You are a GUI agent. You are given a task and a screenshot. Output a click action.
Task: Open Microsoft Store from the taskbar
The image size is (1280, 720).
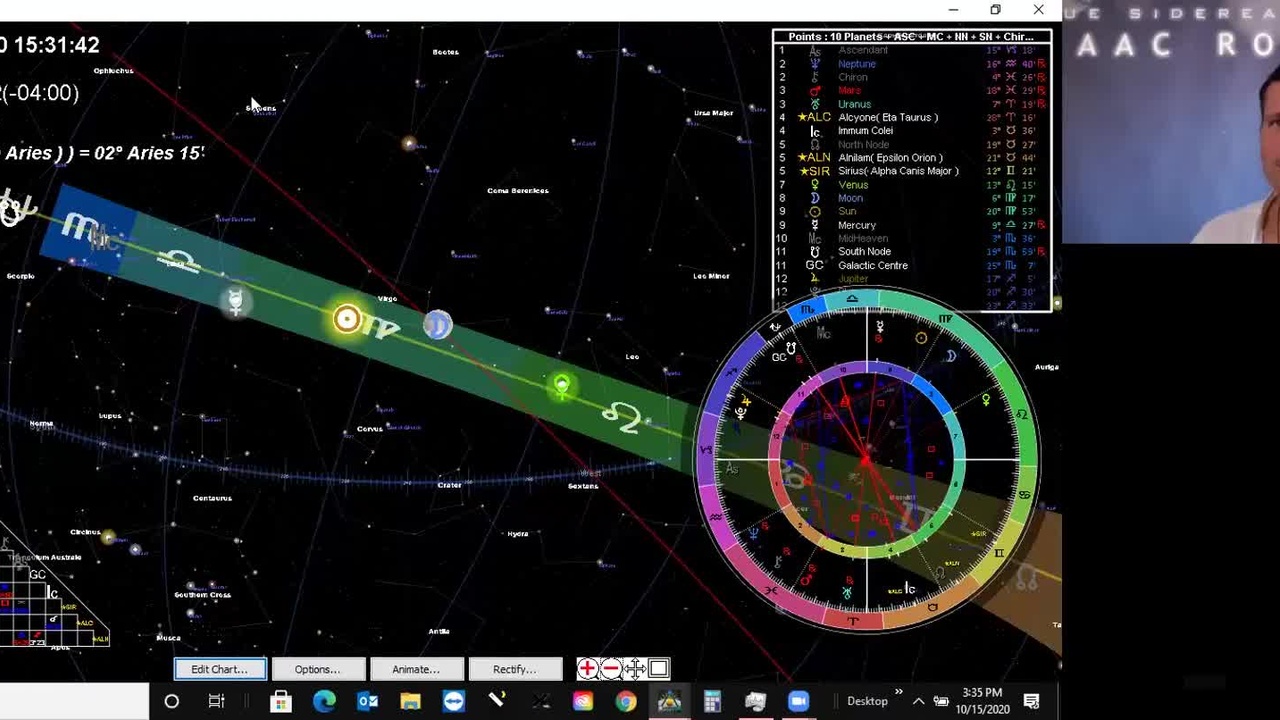pyautogui.click(x=281, y=701)
